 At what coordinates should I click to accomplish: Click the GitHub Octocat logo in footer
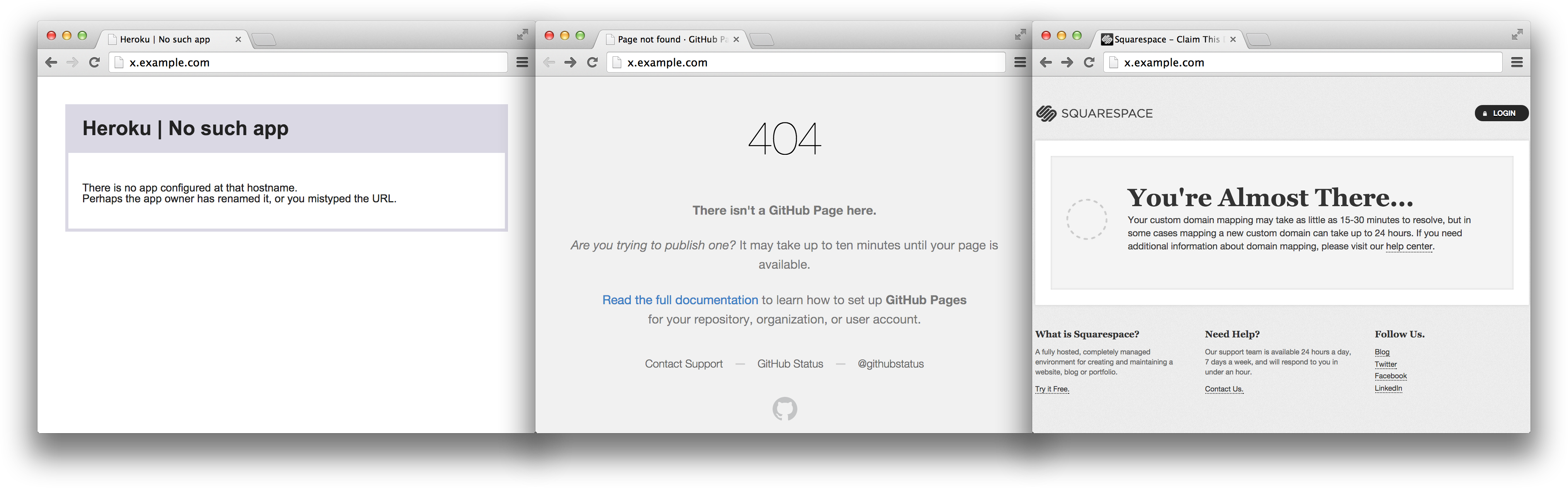click(785, 409)
